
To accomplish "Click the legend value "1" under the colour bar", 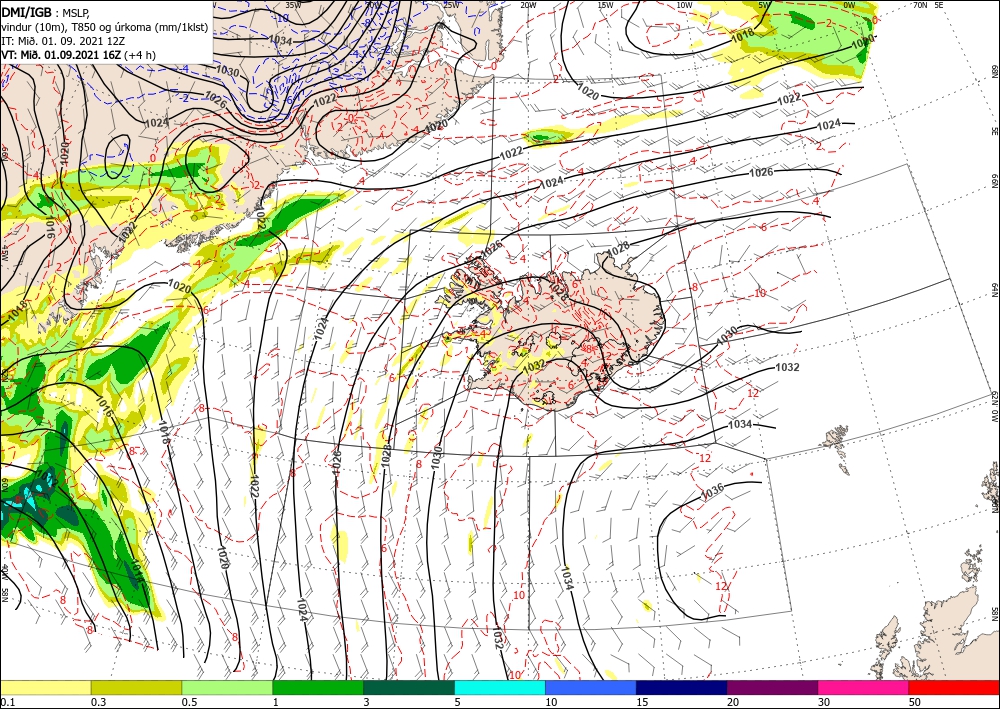I will 276,702.
